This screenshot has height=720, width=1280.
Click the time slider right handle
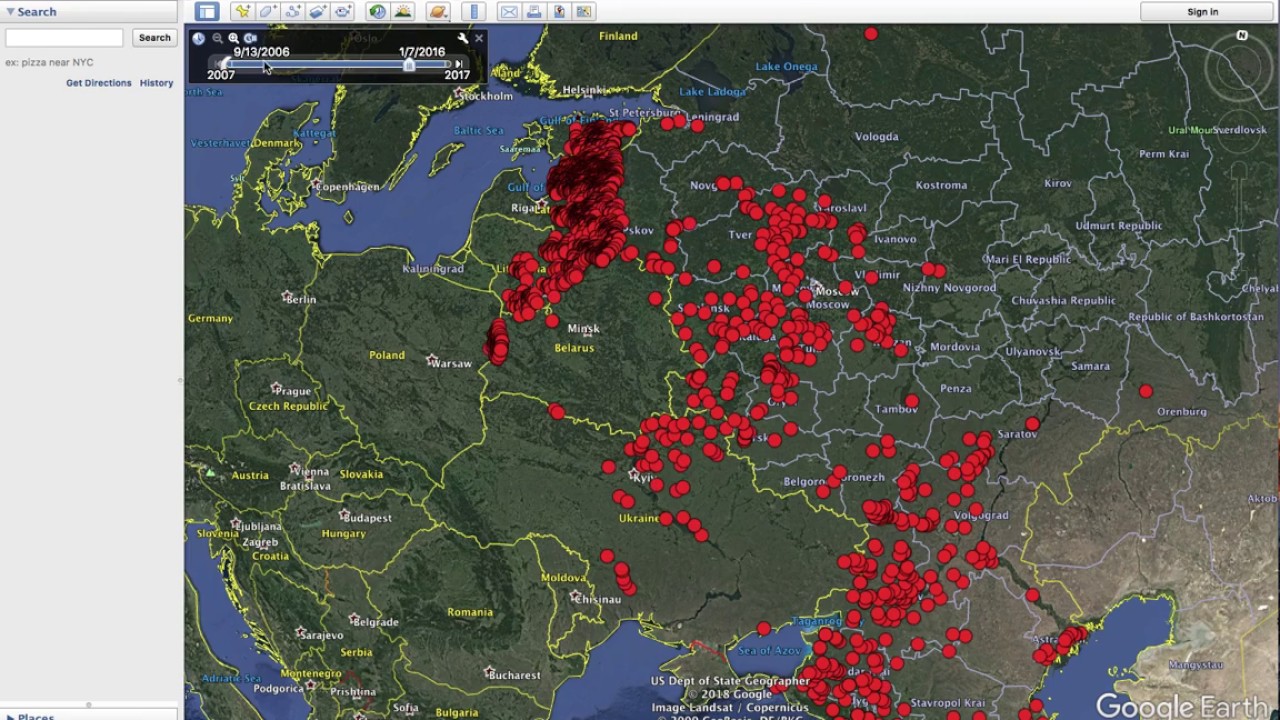(409, 64)
